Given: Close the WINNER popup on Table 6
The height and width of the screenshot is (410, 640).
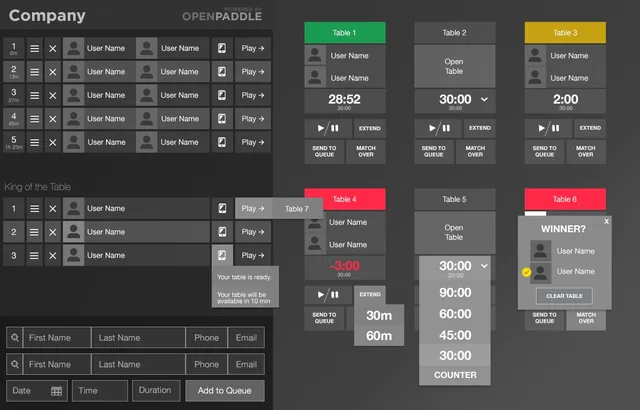Looking at the screenshot, I should (607, 221).
